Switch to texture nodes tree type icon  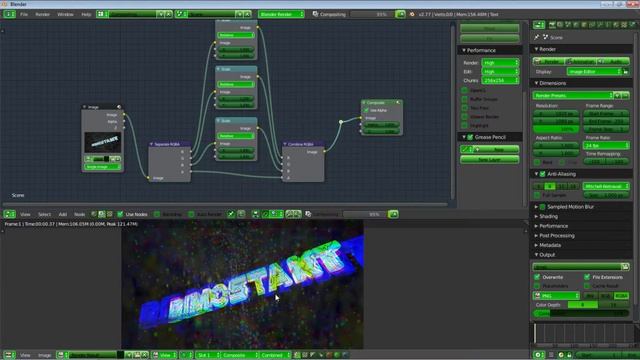click(x=109, y=214)
